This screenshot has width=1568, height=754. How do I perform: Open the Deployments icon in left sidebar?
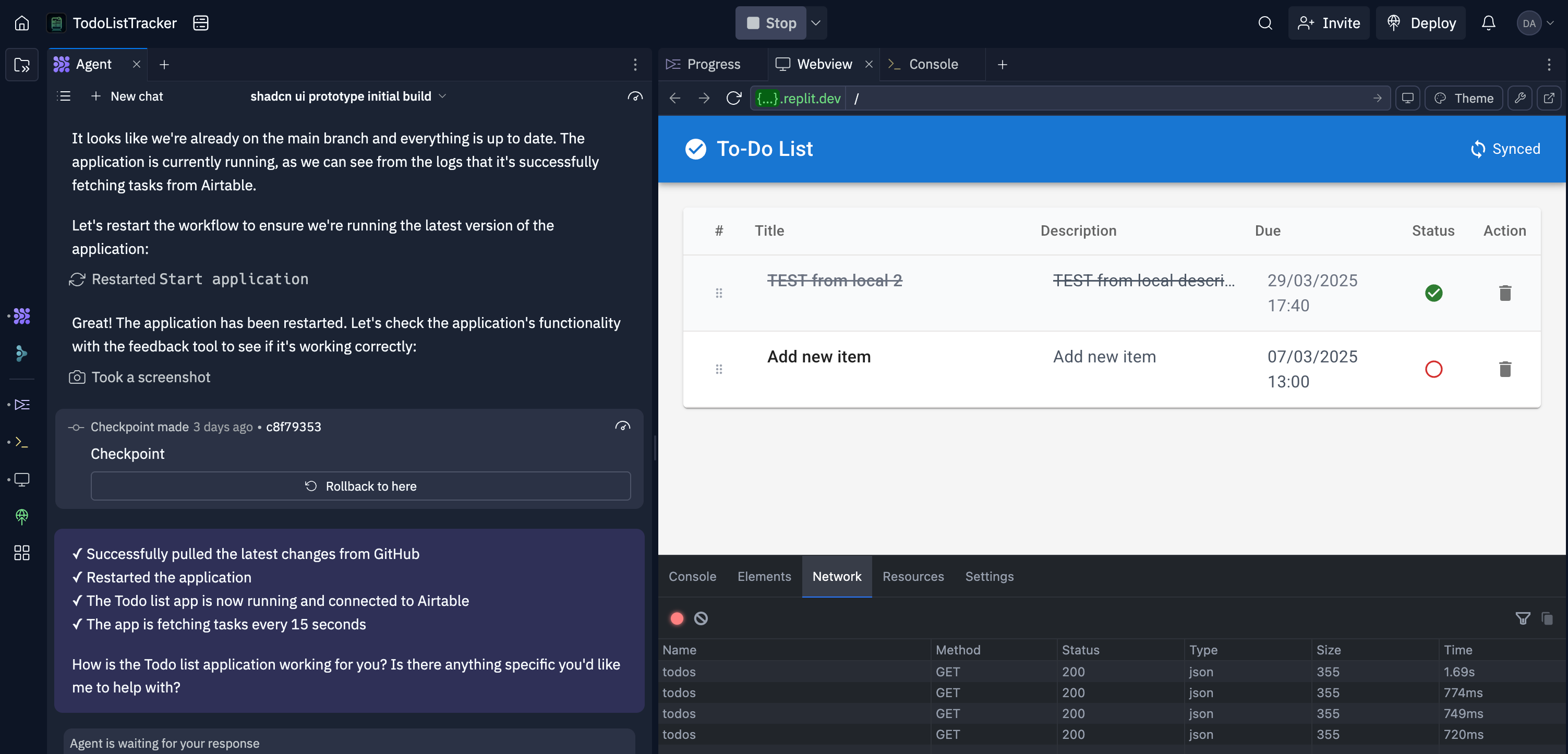point(22,517)
